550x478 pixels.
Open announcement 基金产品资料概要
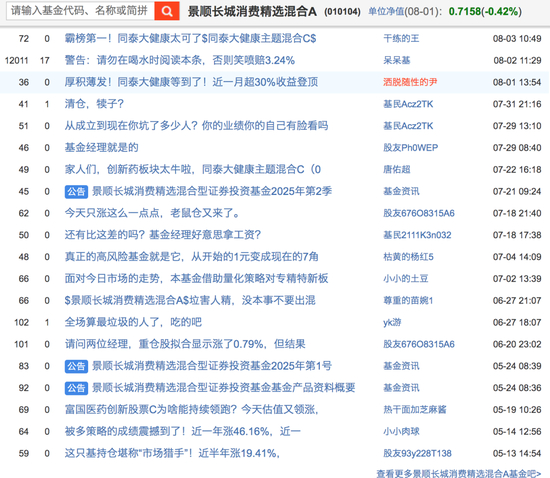[x=224, y=388]
